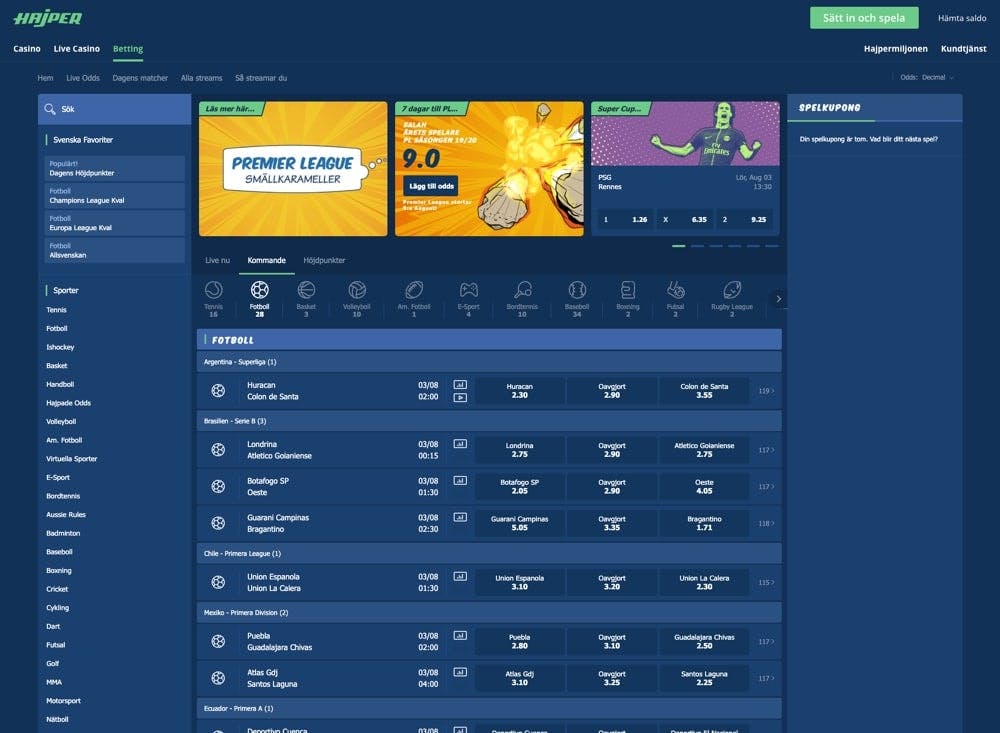Bet on Huracan at odds 2.30
1000x733 pixels.
pos(520,391)
